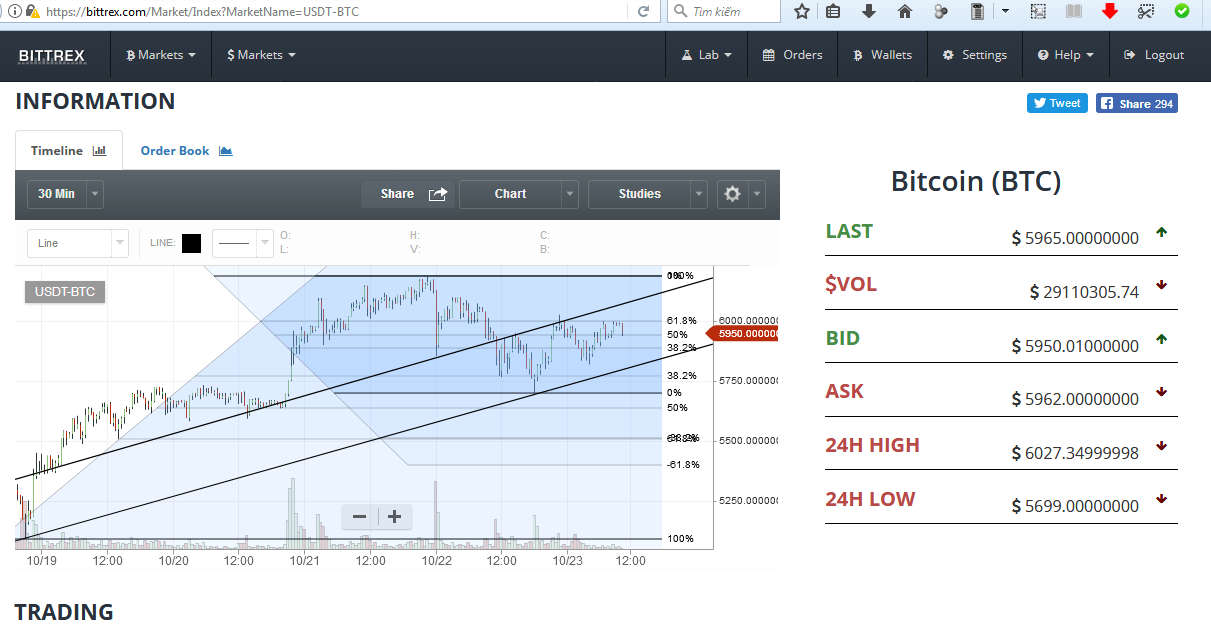The image size is (1211, 637).
Task: Select the Timeline tab
Action: (68, 150)
